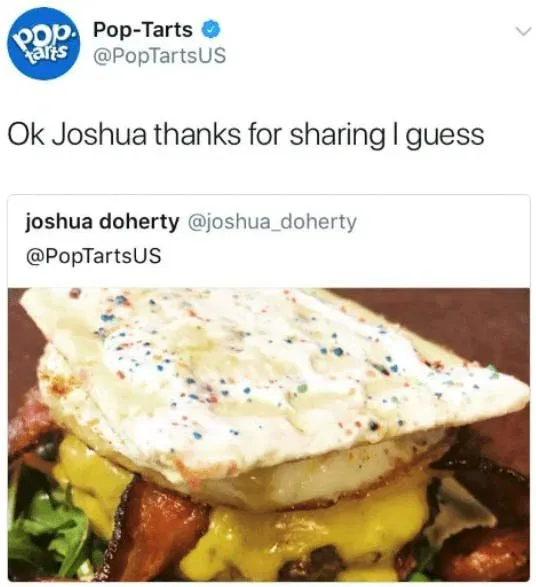This screenshot has height=587, width=536.
Task: Click the "pop" lettering inside the logo
Action: tap(44, 37)
